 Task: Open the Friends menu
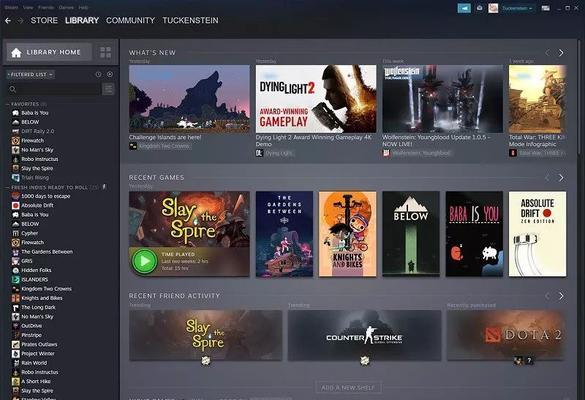pyautogui.click(x=46, y=7)
